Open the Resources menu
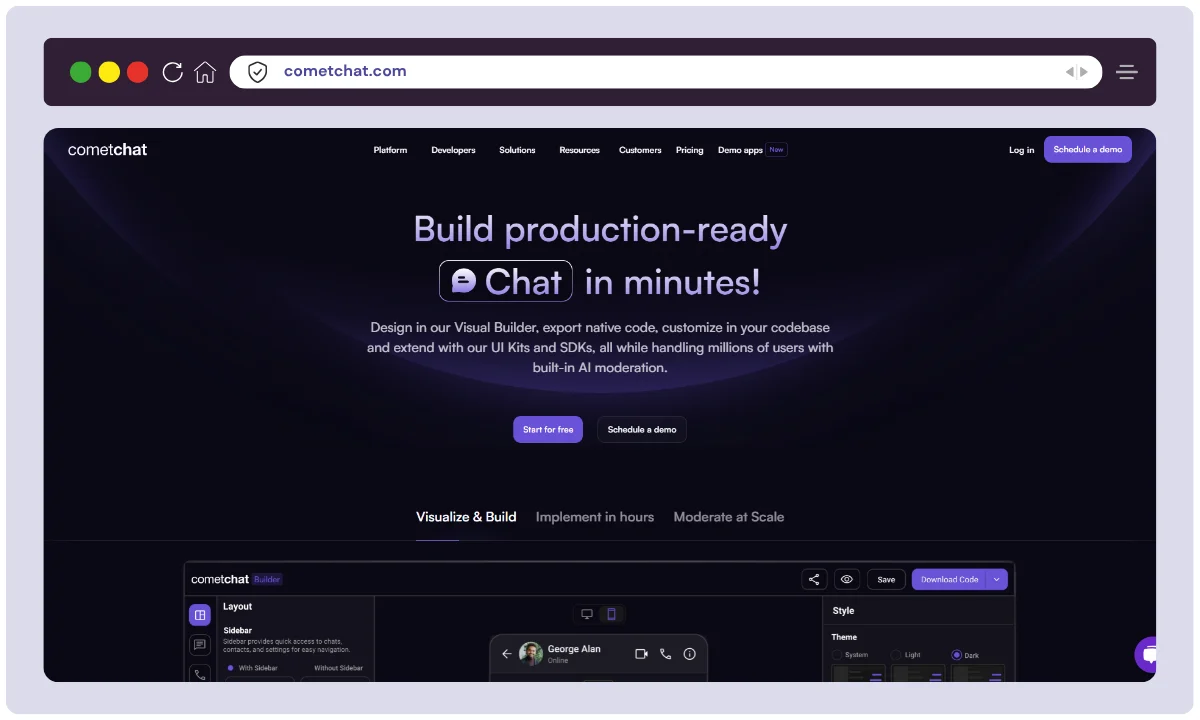 (579, 150)
